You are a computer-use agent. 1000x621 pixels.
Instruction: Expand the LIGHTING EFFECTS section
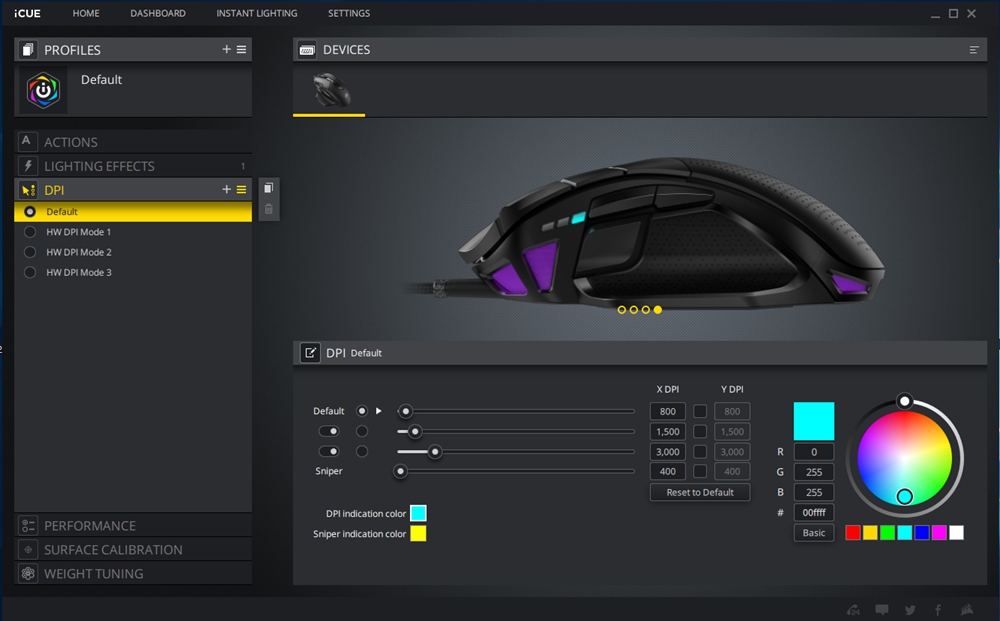click(133, 166)
